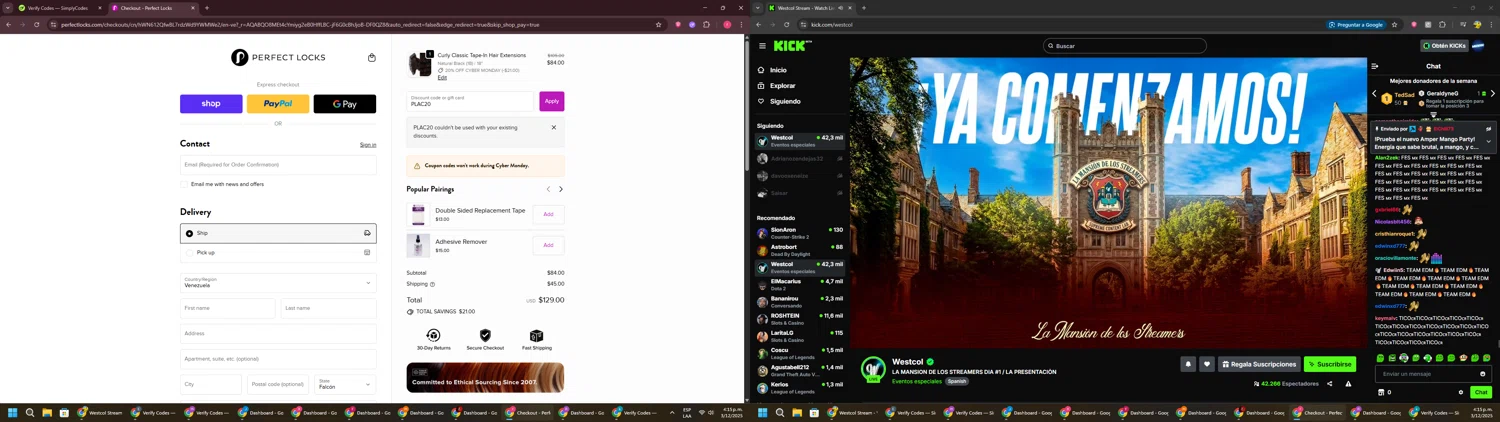Turn on notifications bell for Westcol
Viewport: 1500px width, 422px height.
coord(1188,364)
